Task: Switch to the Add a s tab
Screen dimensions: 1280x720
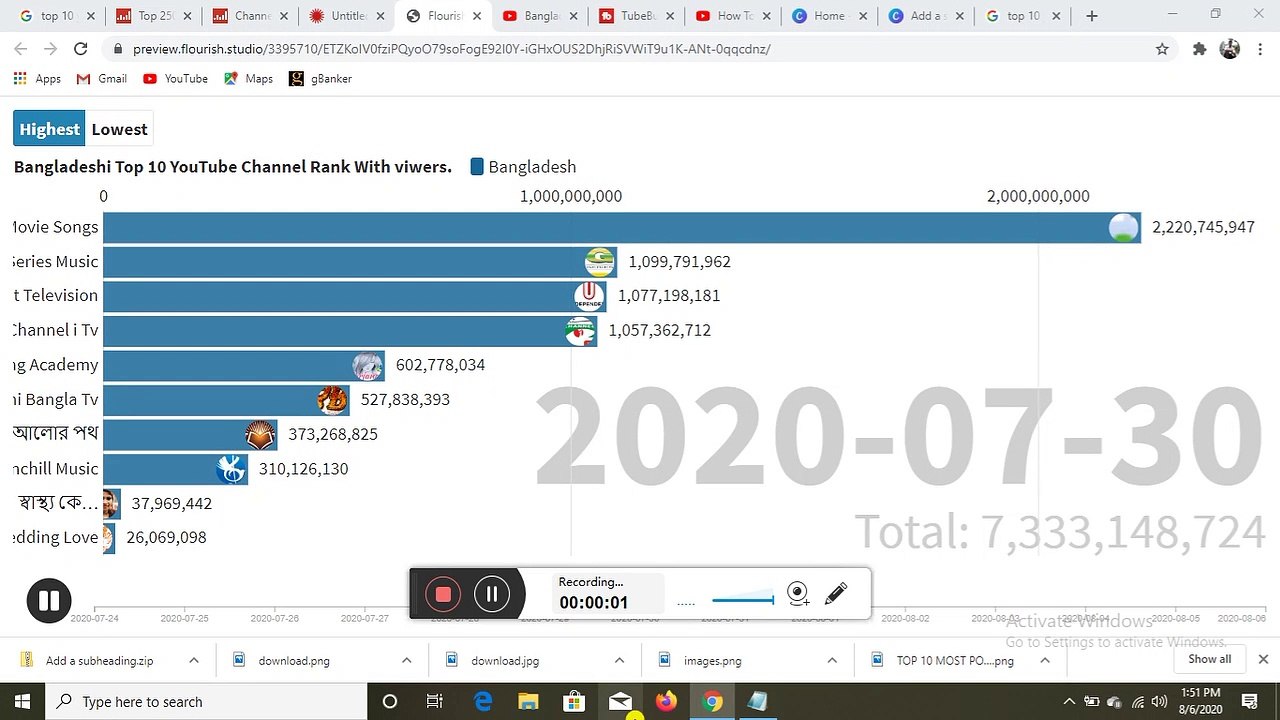Action: (927, 16)
